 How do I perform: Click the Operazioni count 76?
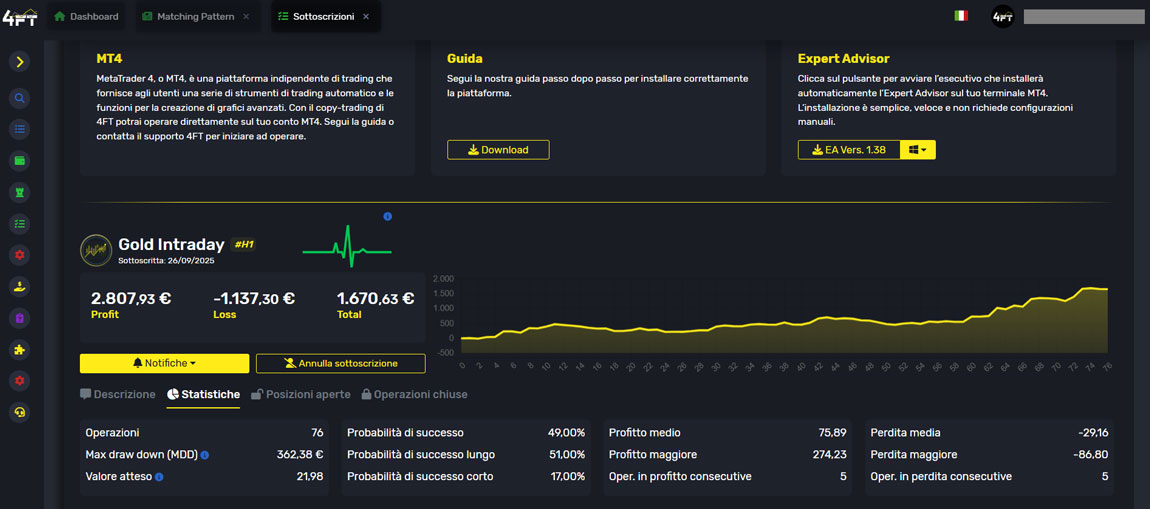318,433
